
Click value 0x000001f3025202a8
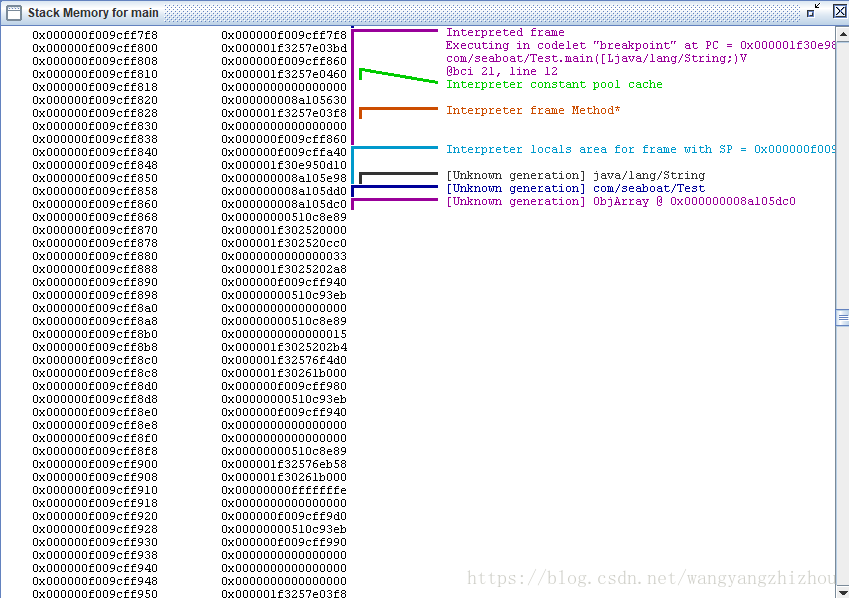[x=284, y=269]
